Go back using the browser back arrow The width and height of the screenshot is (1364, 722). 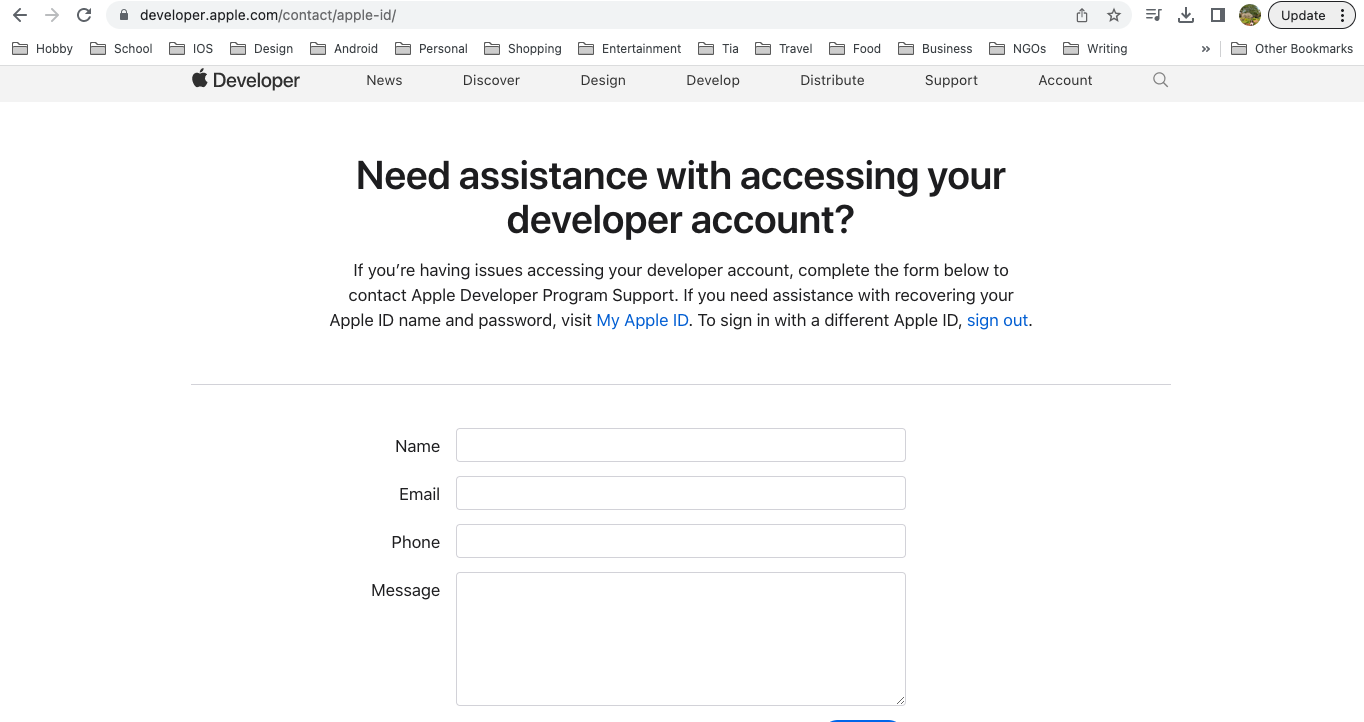(x=20, y=15)
